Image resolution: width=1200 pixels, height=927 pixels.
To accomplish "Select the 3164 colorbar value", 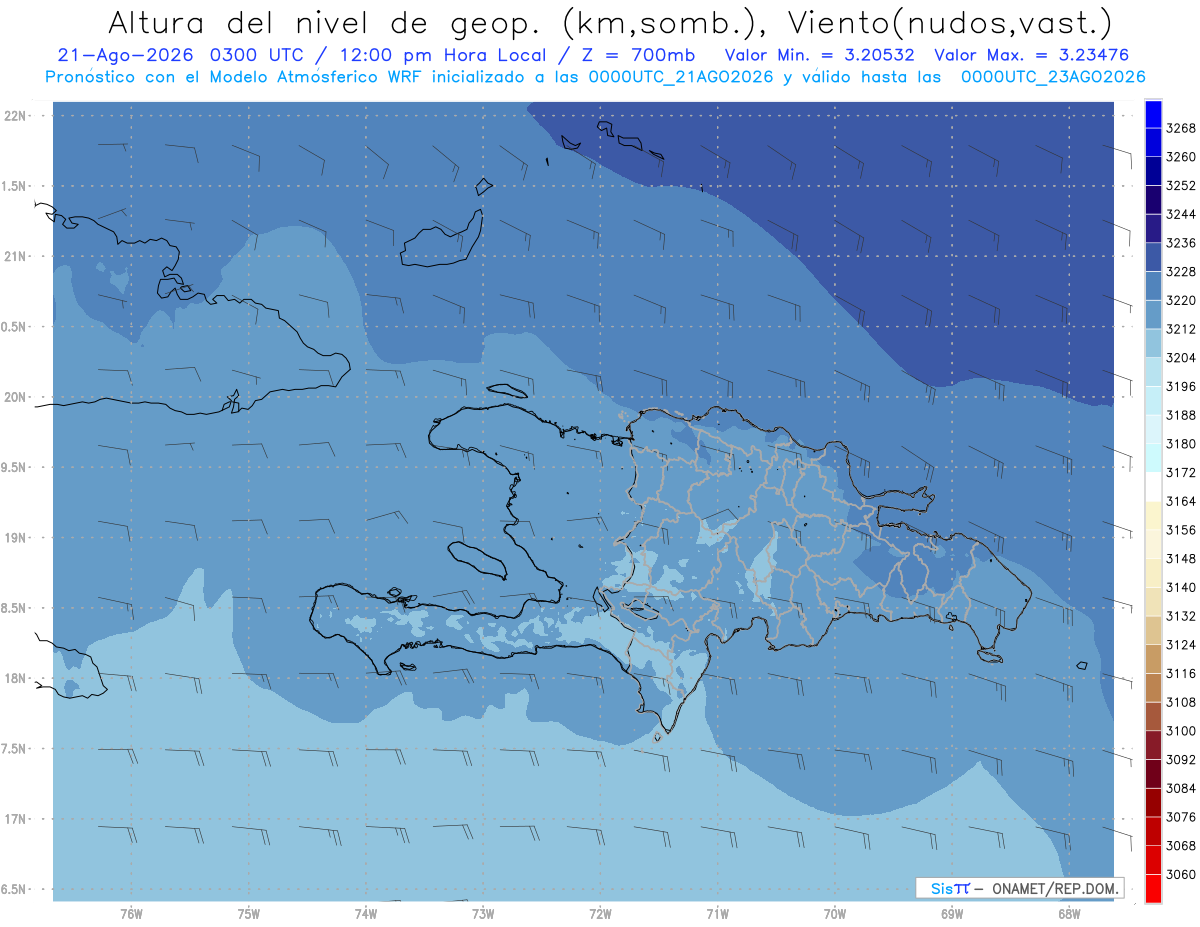I will pyautogui.click(x=1181, y=501).
